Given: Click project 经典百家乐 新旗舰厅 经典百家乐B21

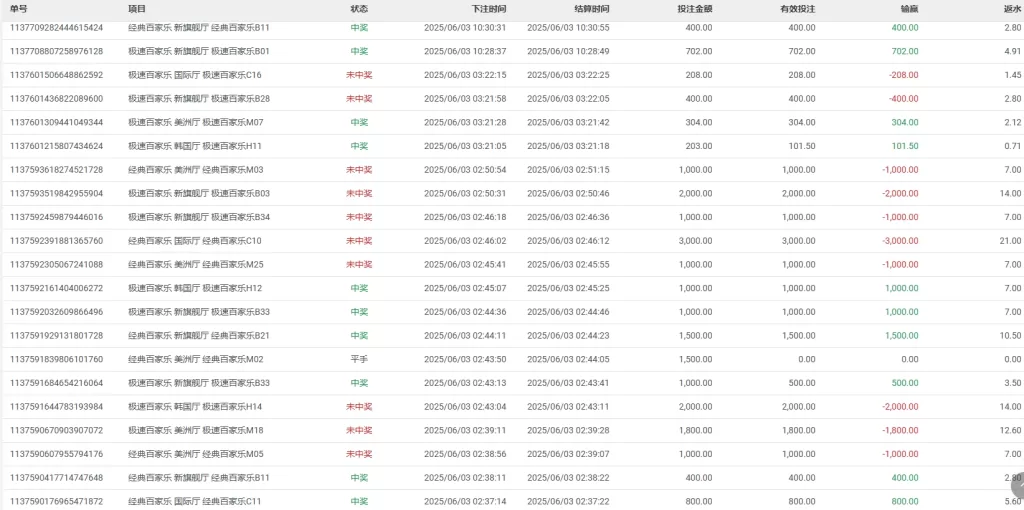Looking at the screenshot, I should [199, 336].
